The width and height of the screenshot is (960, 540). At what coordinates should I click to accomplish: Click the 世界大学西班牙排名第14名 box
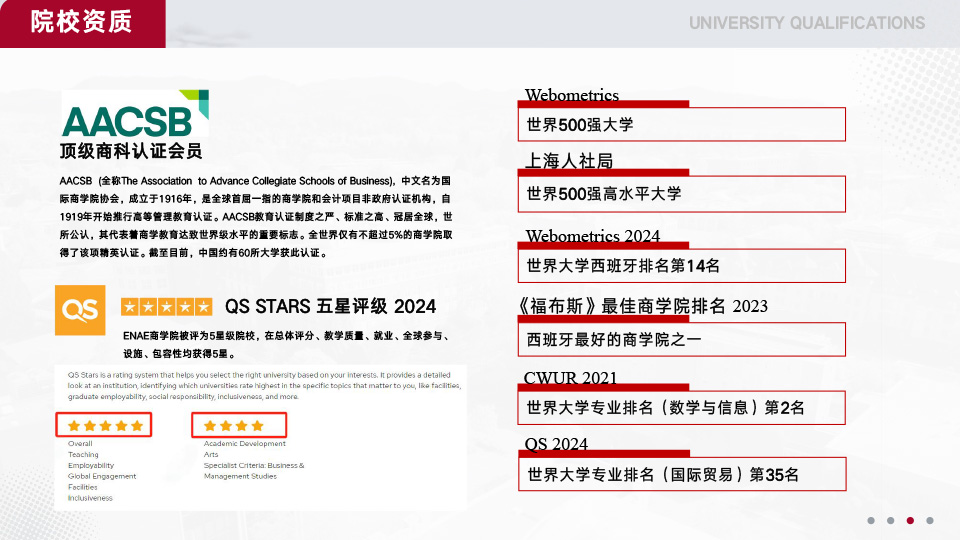coord(682,265)
